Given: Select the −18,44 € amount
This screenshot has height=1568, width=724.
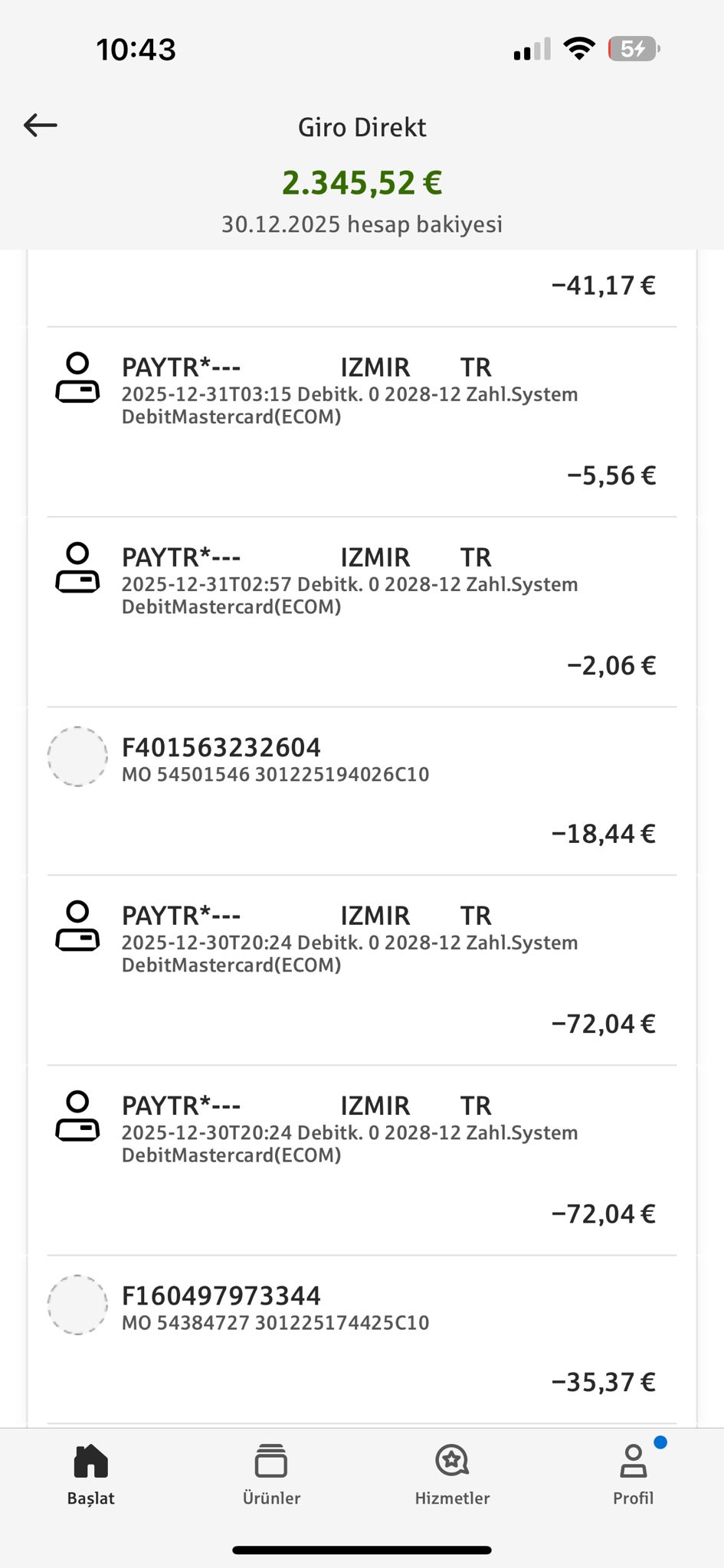Looking at the screenshot, I should pyautogui.click(x=604, y=834).
